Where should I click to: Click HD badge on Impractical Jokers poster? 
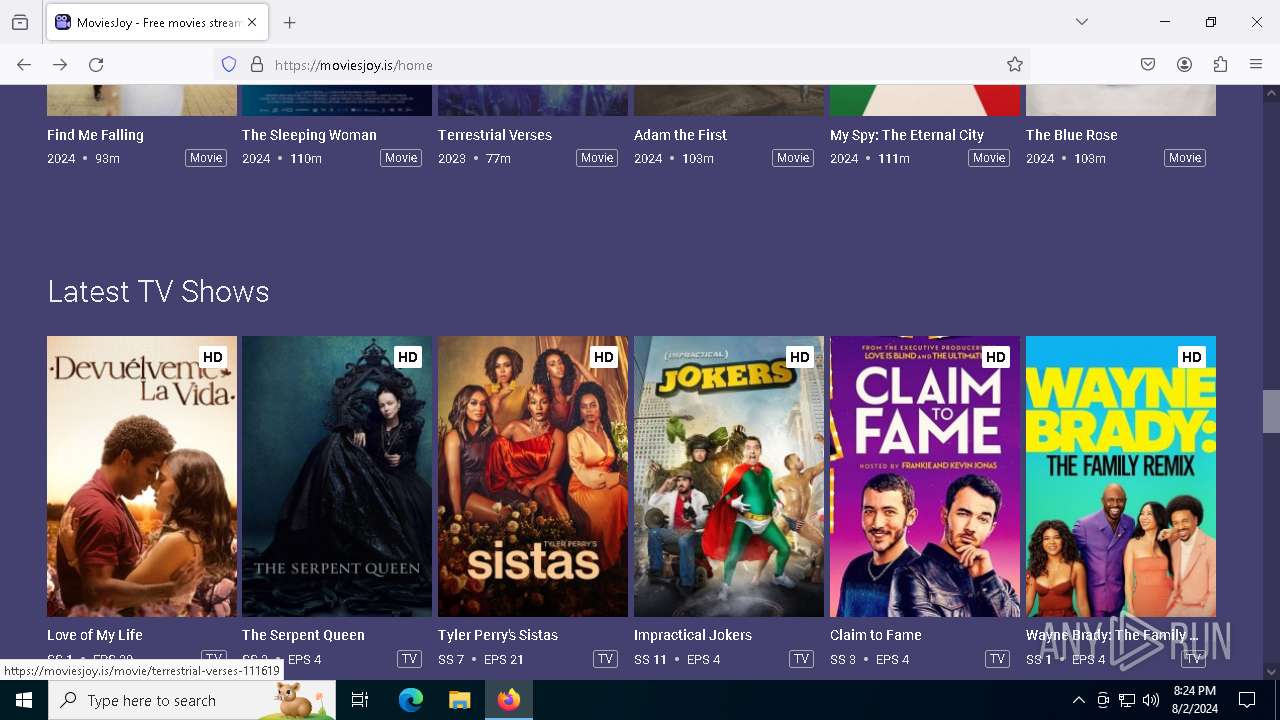click(800, 357)
